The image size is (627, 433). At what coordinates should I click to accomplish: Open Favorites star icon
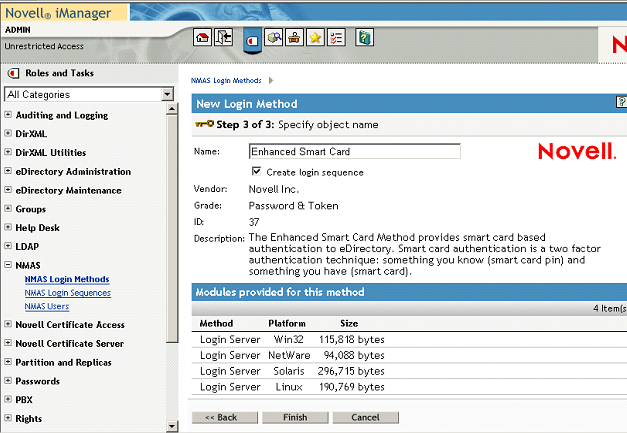(316, 38)
